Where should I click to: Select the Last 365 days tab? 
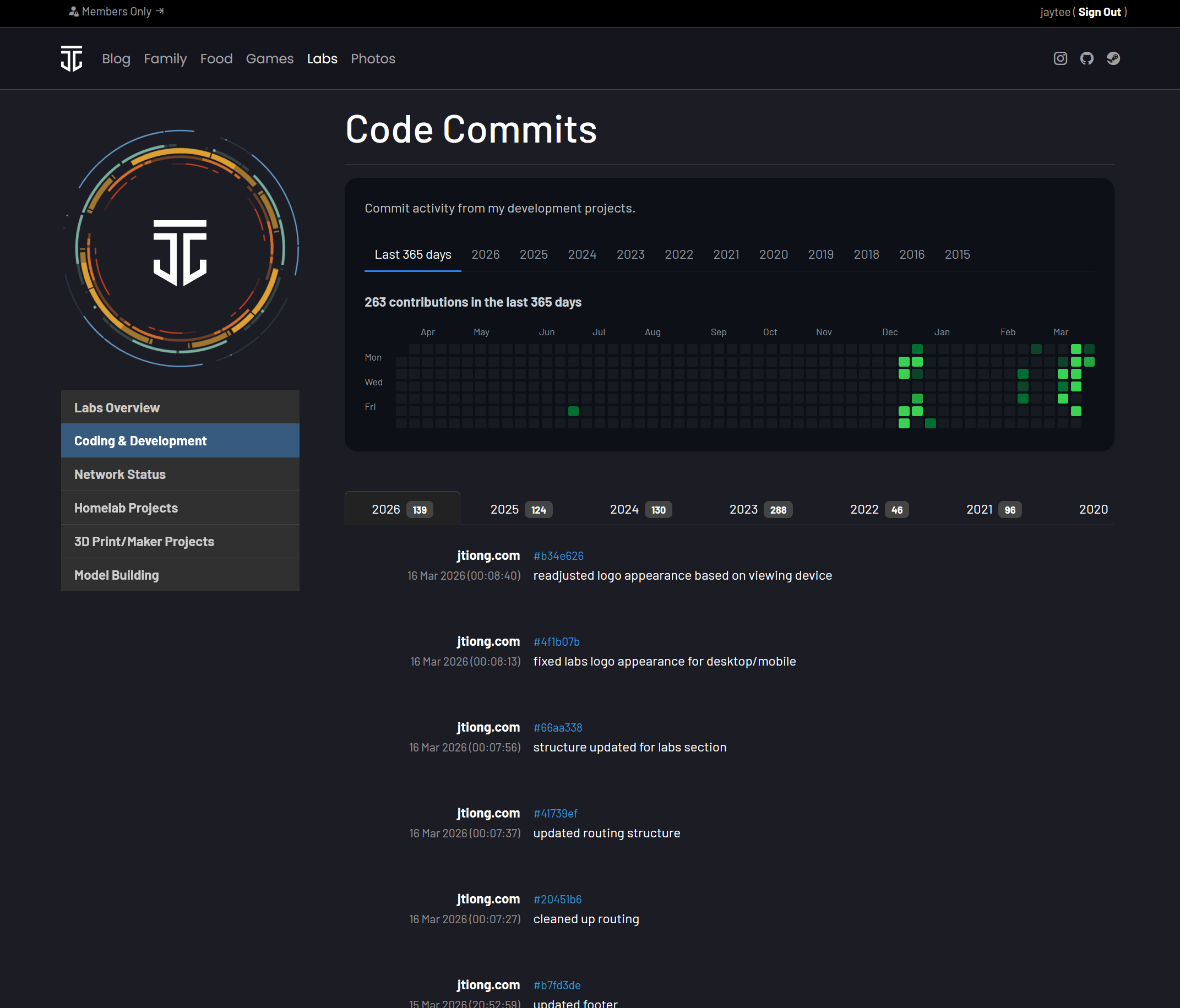412,254
